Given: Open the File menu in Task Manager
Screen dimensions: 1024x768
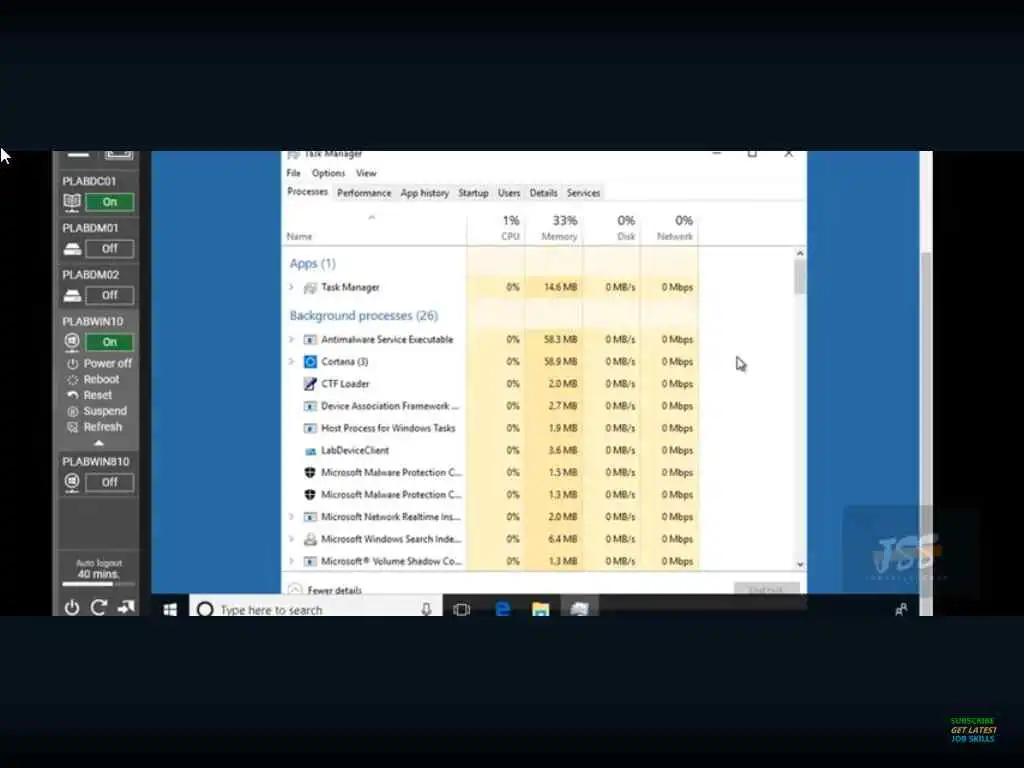Looking at the screenshot, I should pos(293,173).
